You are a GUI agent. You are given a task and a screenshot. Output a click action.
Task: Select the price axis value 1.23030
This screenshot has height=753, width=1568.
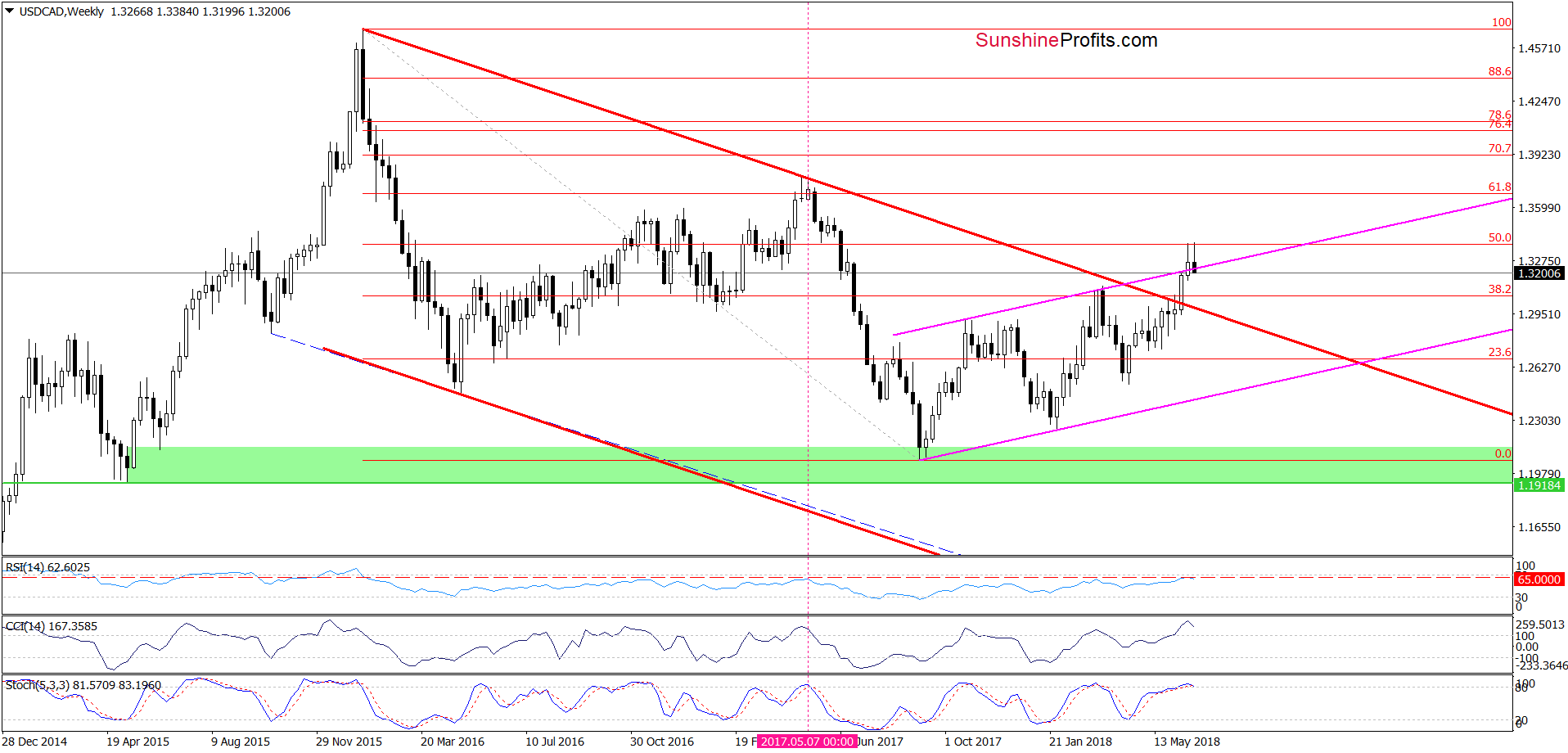(1539, 421)
